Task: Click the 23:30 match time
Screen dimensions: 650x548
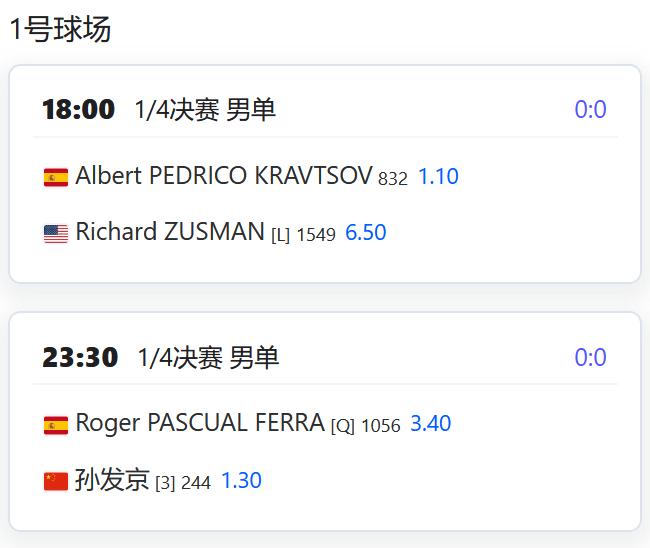Action: pyautogui.click(x=80, y=357)
